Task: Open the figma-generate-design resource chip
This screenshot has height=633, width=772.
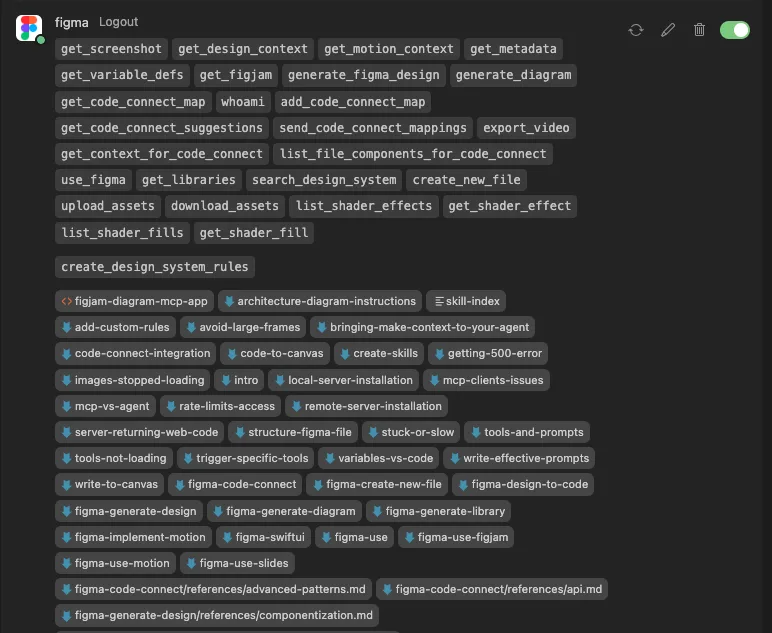Action: tap(129, 511)
